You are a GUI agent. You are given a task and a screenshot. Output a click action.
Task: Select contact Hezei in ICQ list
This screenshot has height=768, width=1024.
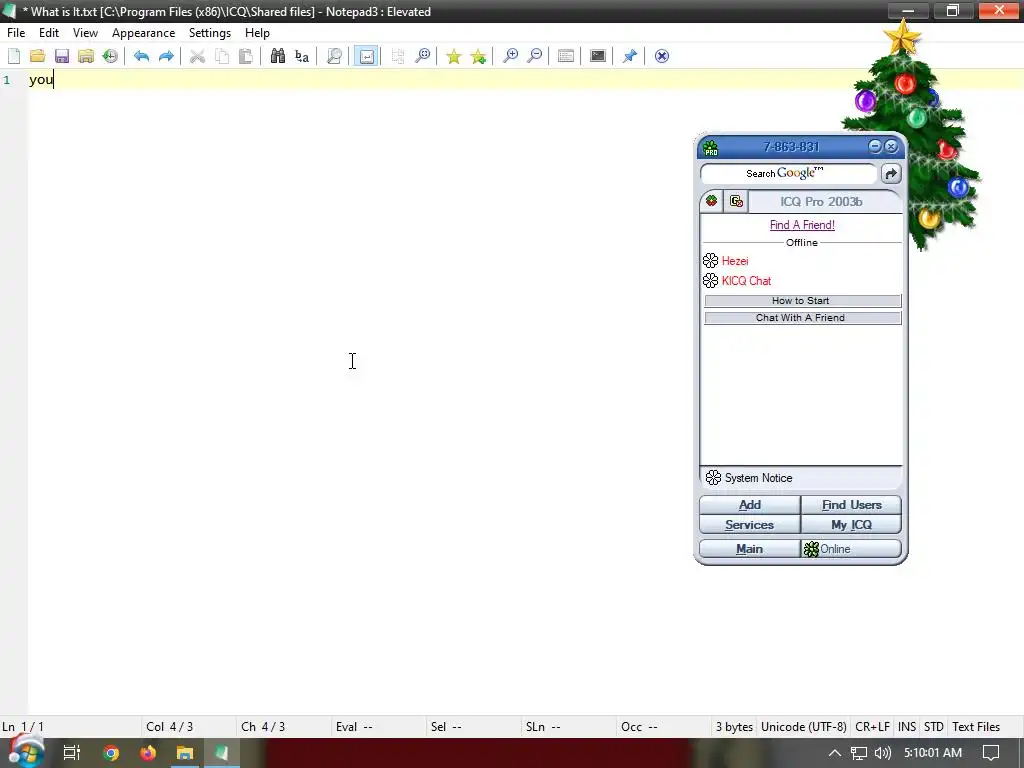735,261
